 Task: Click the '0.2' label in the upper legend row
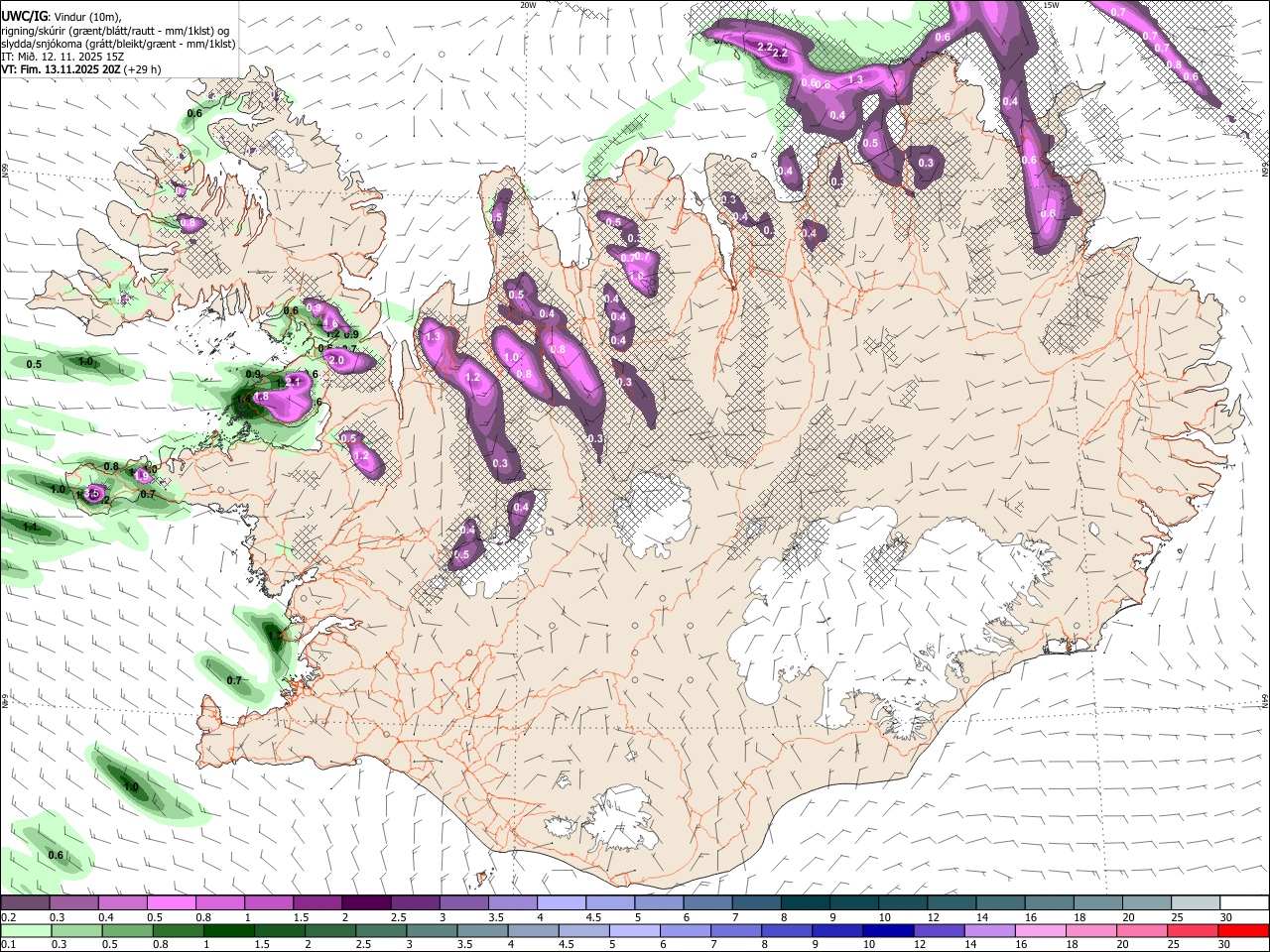tap(8, 917)
